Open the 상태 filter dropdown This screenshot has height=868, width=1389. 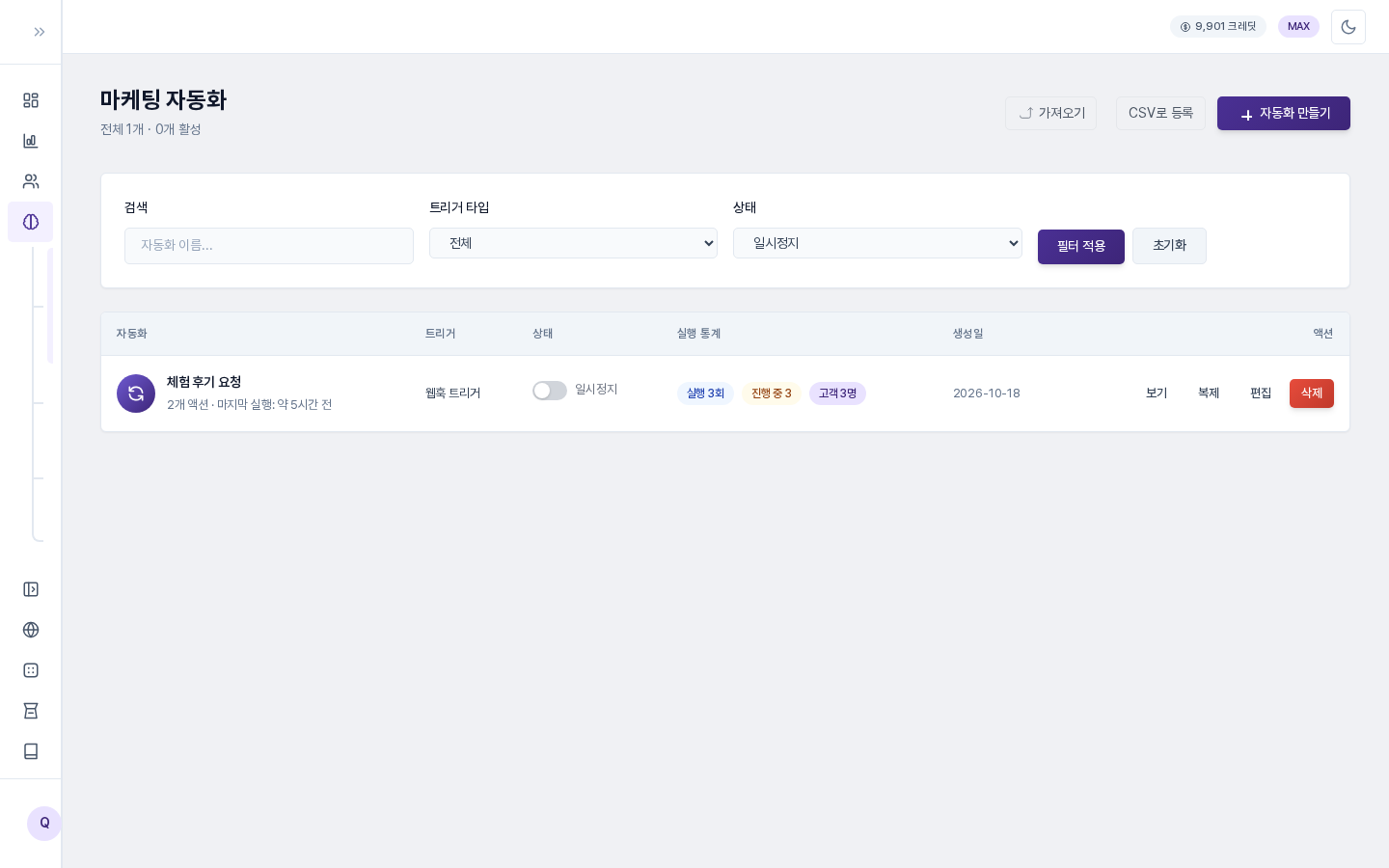pos(878,243)
